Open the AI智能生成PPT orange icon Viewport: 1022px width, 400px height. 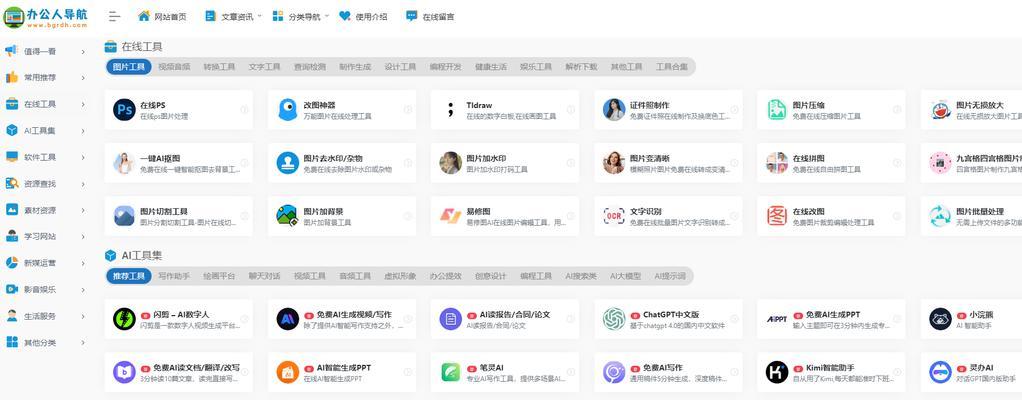(287, 372)
